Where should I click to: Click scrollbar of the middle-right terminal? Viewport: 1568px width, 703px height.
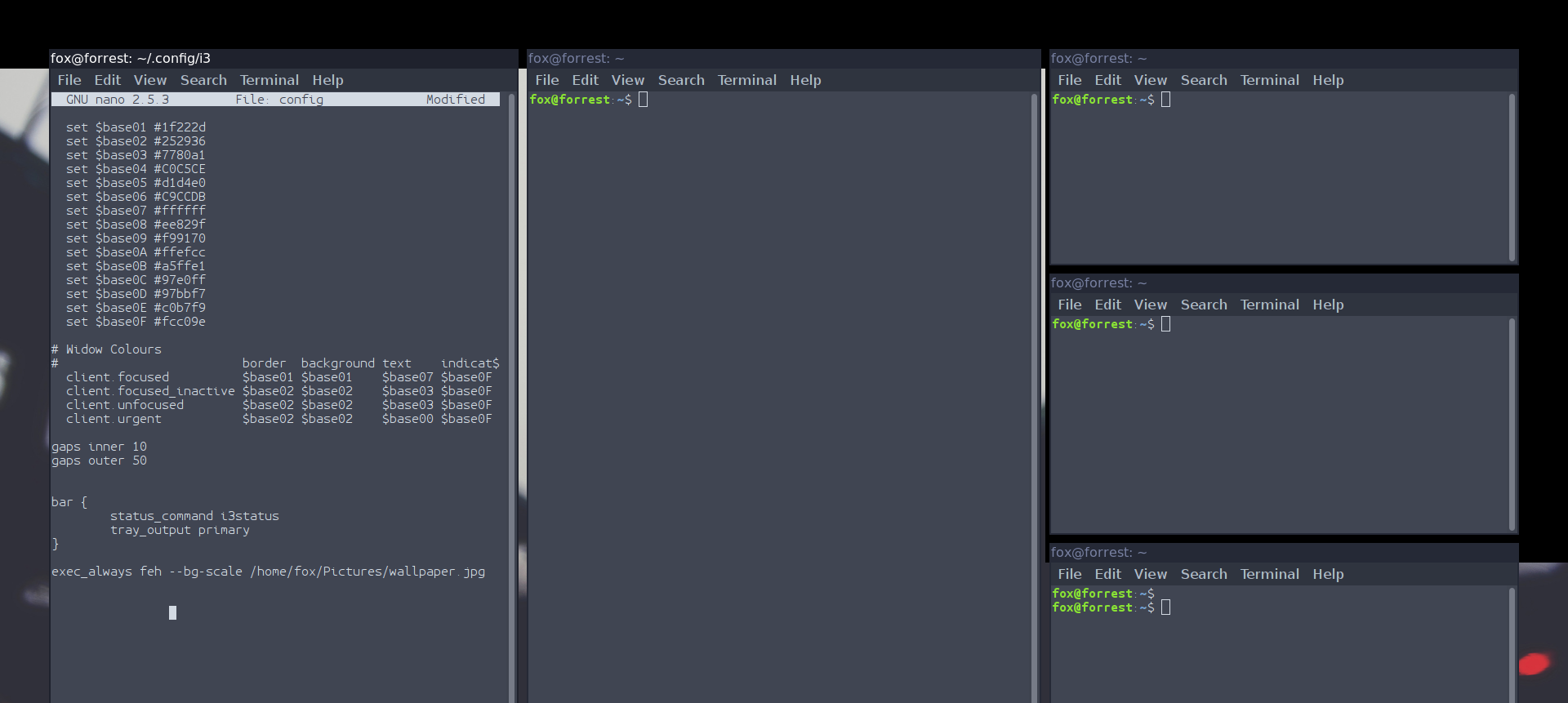(x=1512, y=424)
